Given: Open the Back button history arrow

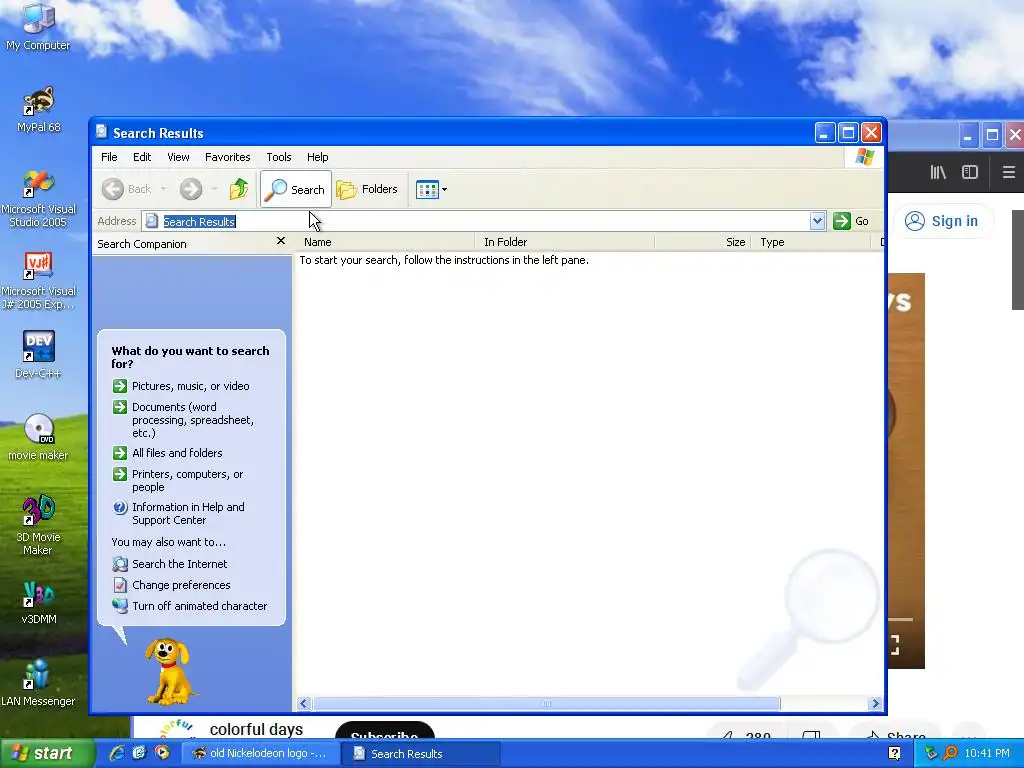Looking at the screenshot, I should pos(163,189).
